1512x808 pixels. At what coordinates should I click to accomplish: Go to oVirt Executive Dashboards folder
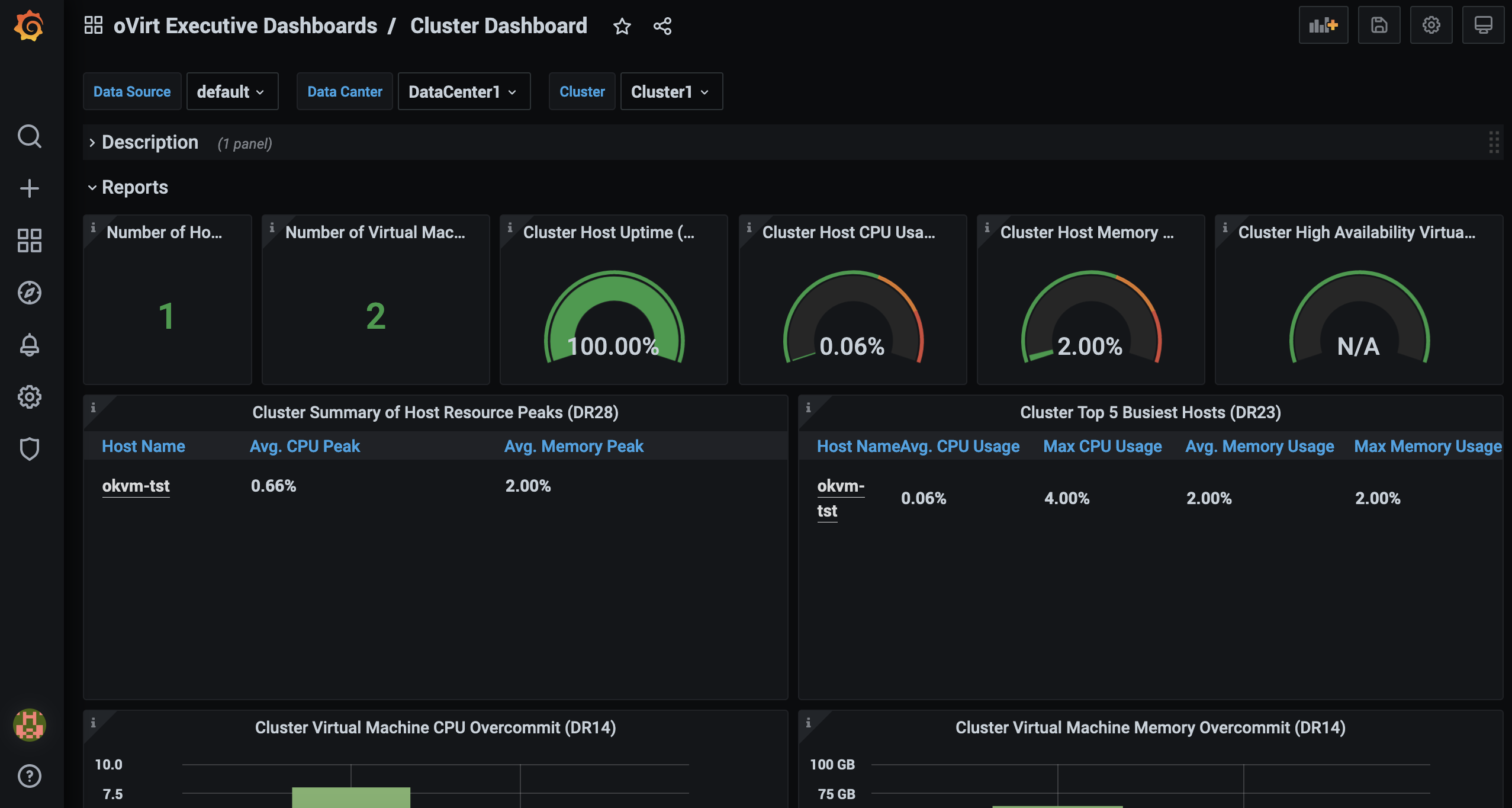coord(245,25)
